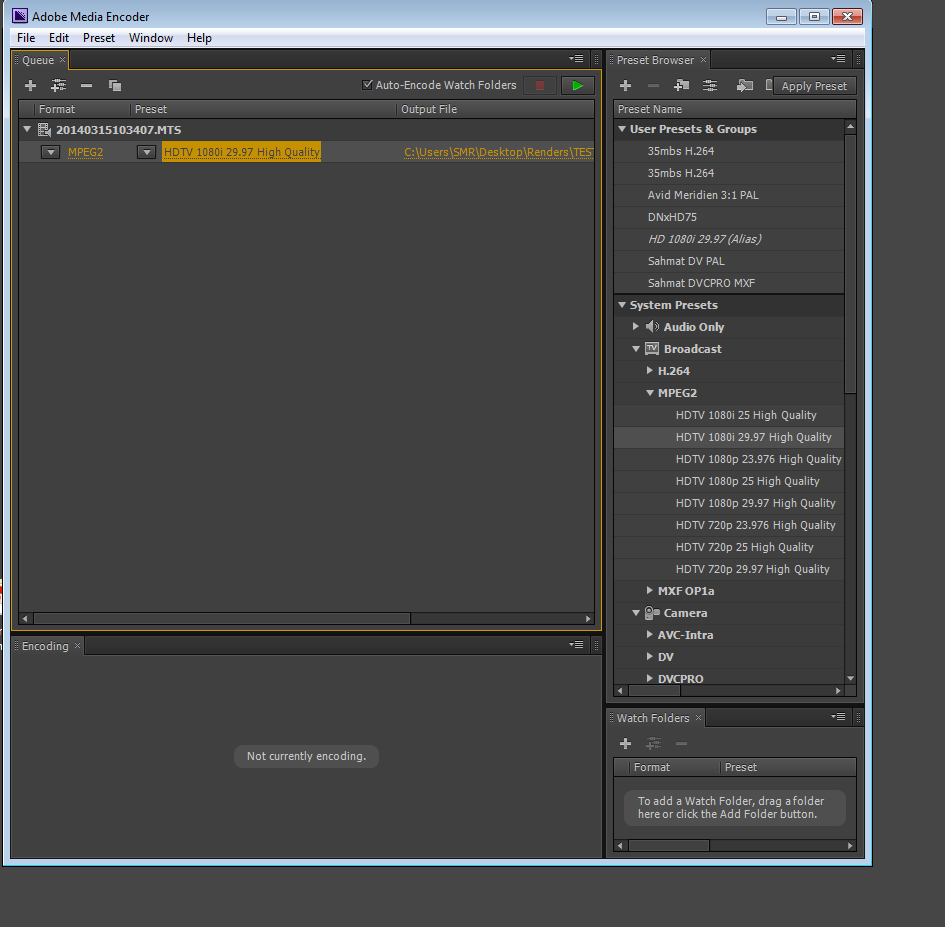Collapse the Broadcast group
This screenshot has width=945, height=927.
tap(636, 348)
